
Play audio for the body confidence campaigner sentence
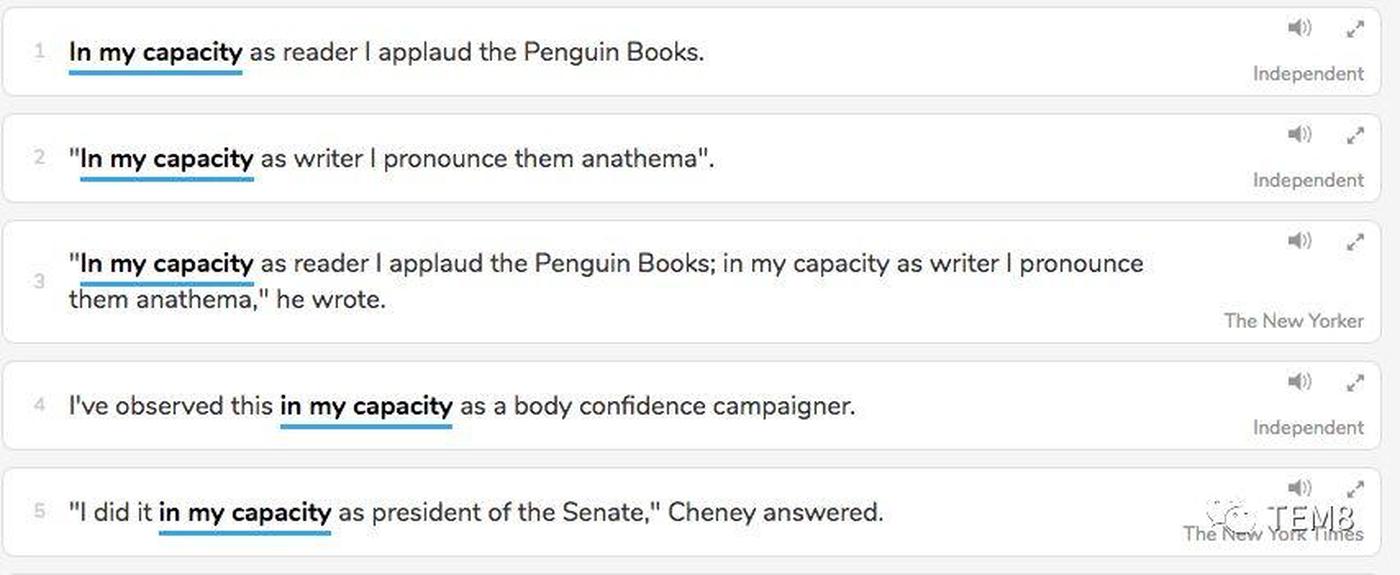click(1299, 382)
